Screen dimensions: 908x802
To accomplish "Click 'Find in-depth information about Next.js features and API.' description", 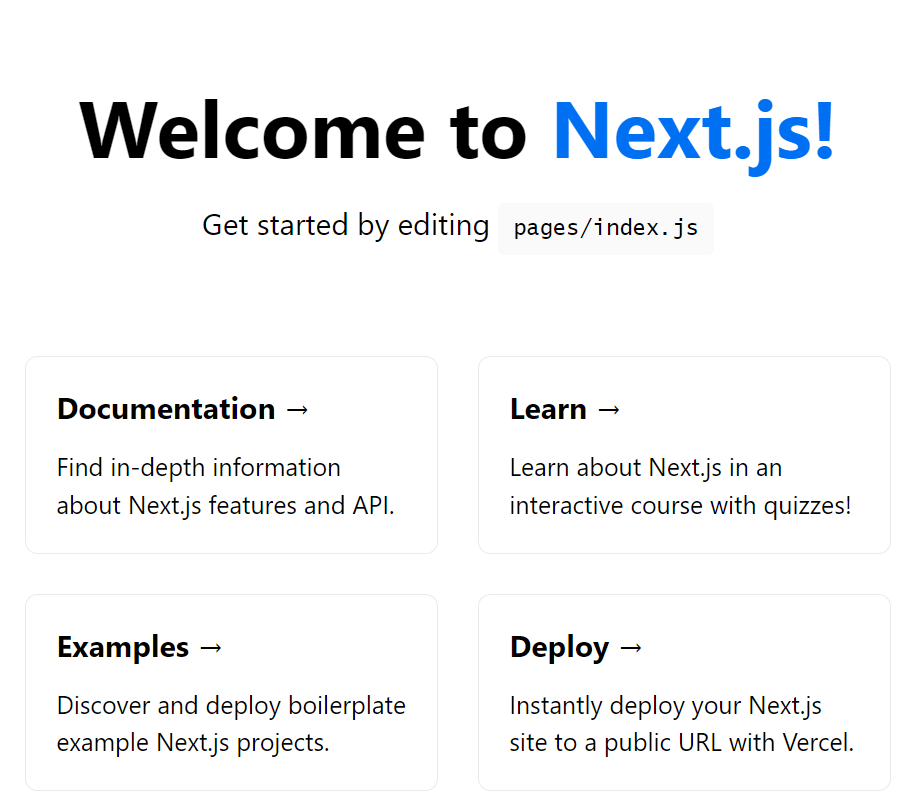I will (x=225, y=486).
